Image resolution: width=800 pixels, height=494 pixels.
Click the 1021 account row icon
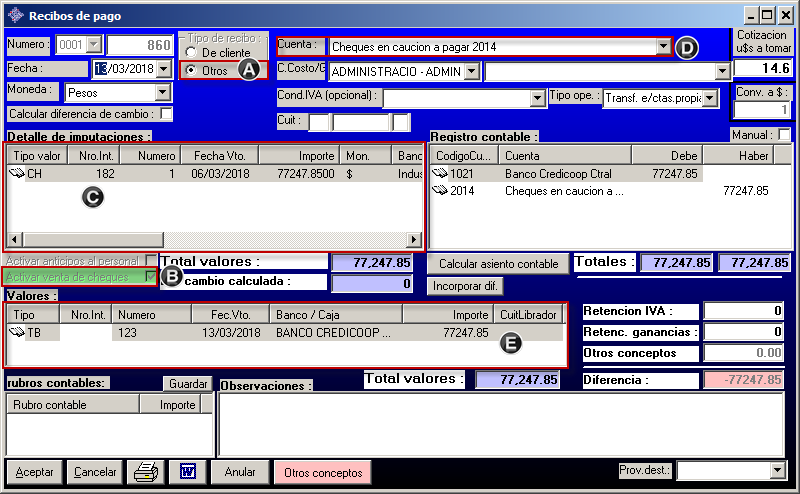[439, 174]
